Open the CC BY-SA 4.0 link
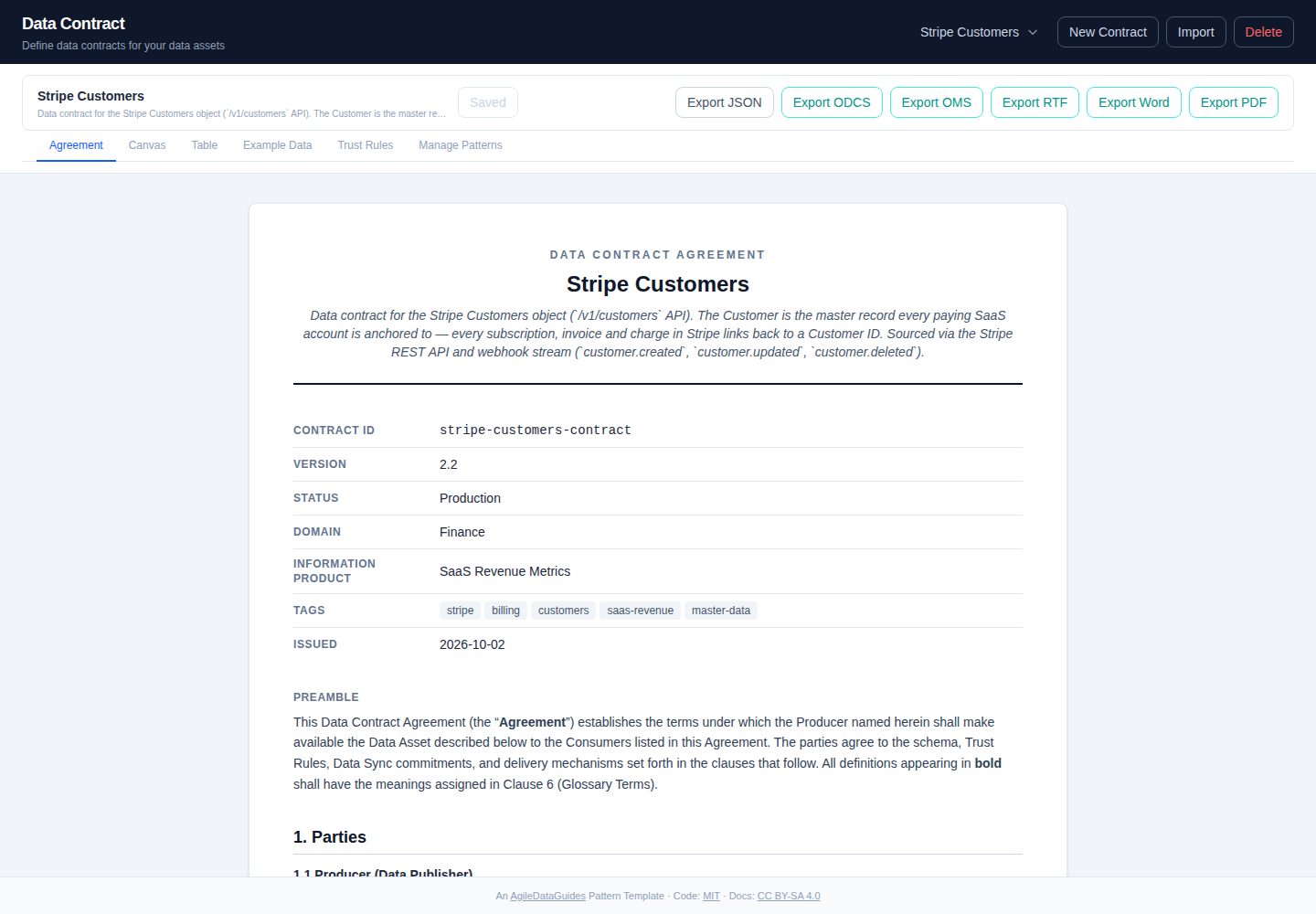1316x914 pixels. 789,896
